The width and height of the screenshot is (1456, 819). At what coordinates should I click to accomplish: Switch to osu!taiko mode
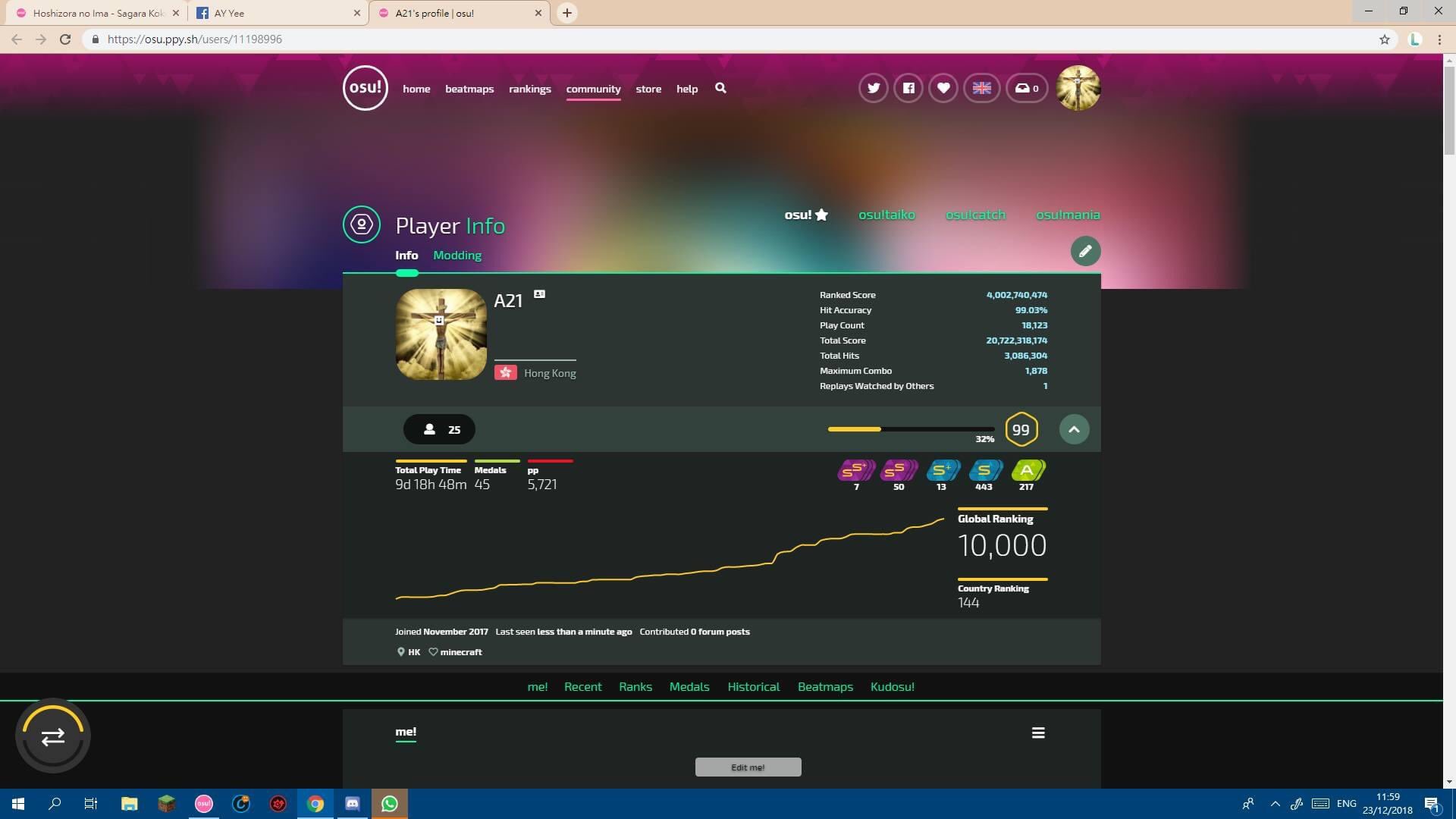[x=886, y=215]
